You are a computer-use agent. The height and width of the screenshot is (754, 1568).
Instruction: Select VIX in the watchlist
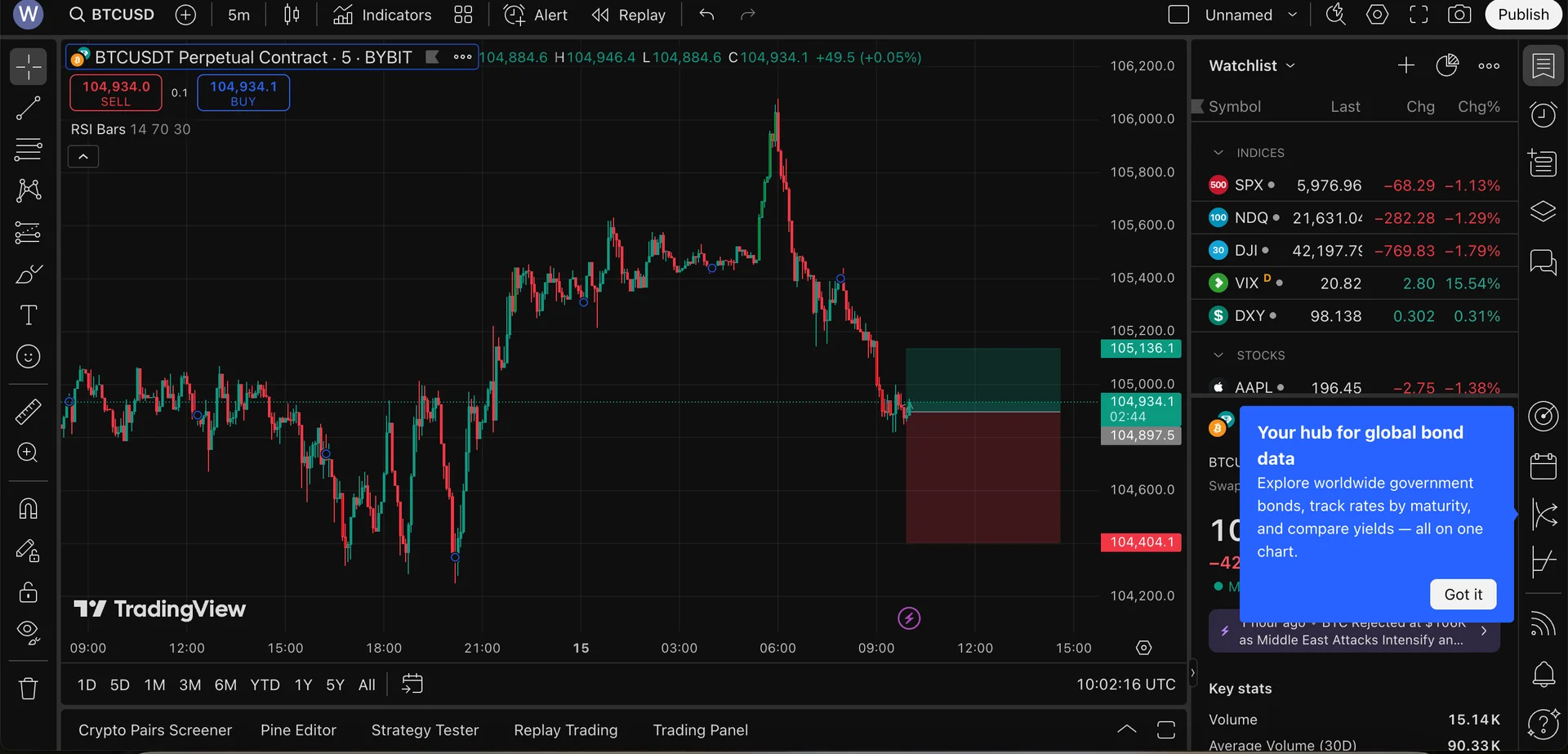pos(1354,283)
